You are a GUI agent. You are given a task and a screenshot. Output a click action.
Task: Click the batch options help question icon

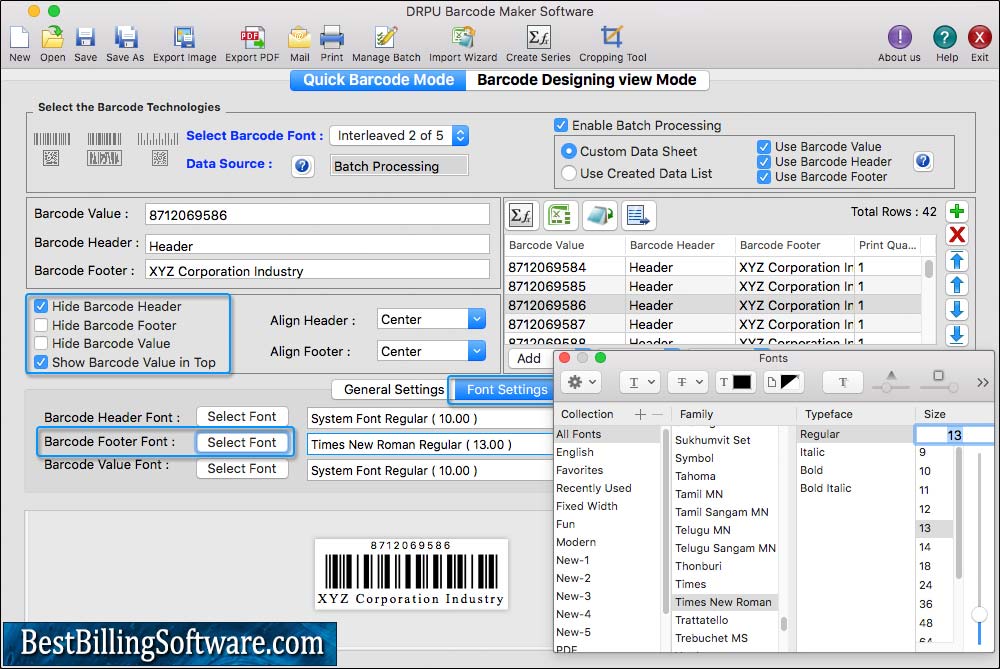[923, 161]
